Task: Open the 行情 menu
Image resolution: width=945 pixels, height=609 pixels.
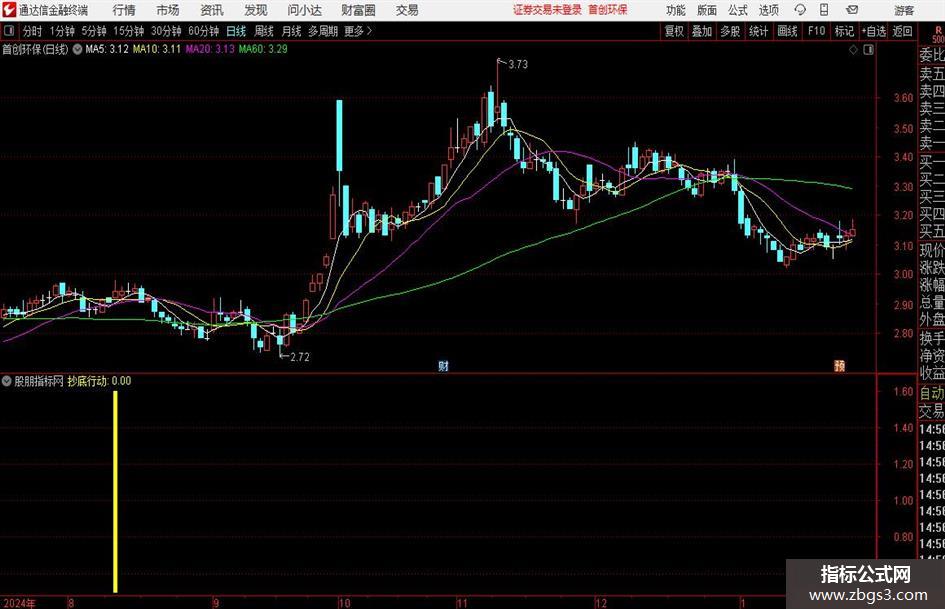Action: click(124, 10)
